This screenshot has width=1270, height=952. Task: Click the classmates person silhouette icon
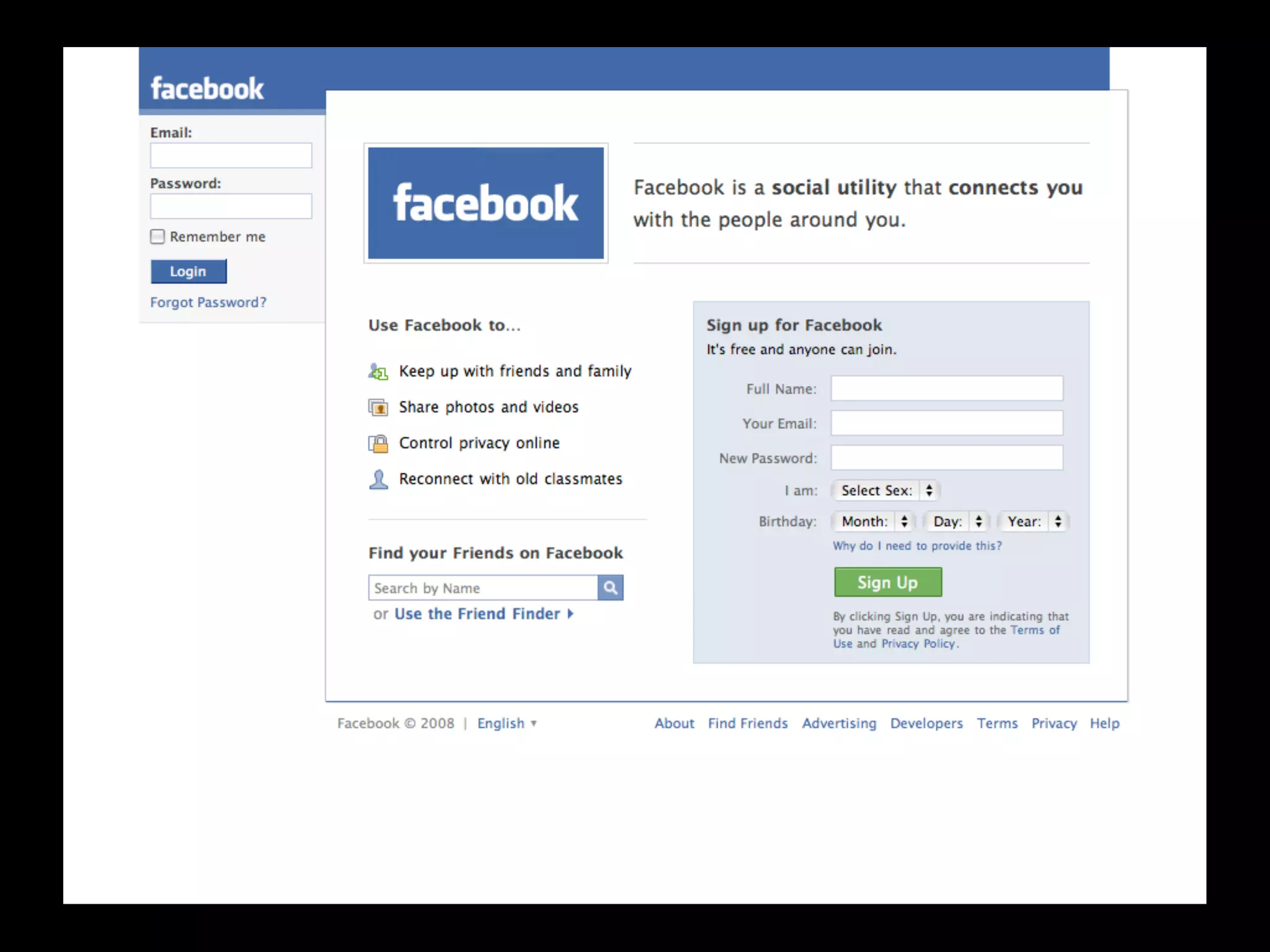tap(378, 479)
